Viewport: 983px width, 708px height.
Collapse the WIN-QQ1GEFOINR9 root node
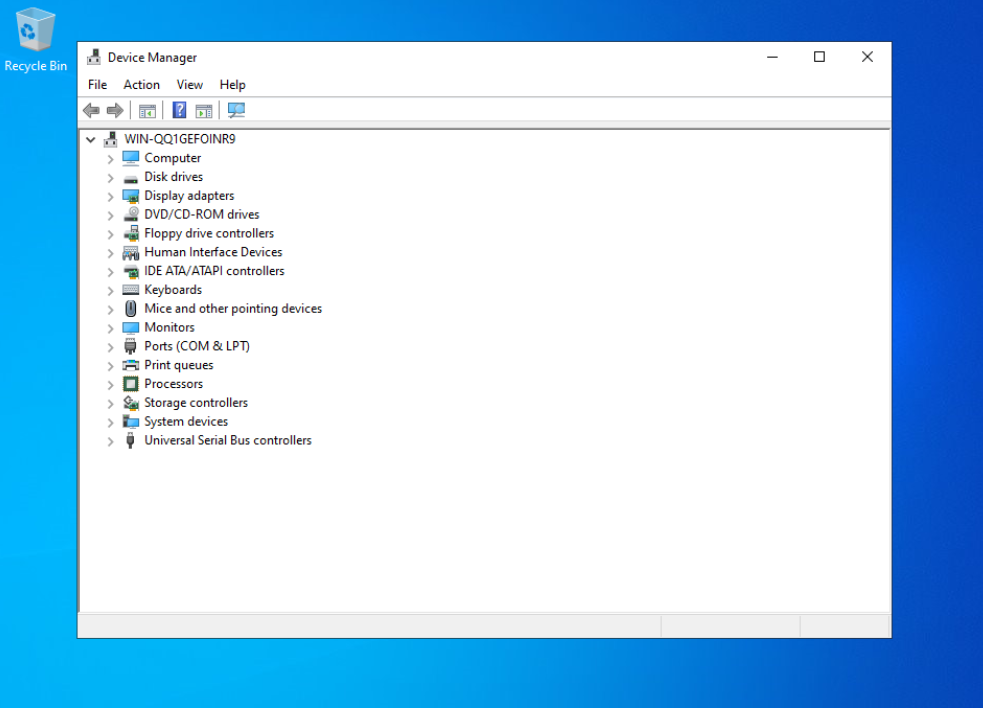(91, 139)
